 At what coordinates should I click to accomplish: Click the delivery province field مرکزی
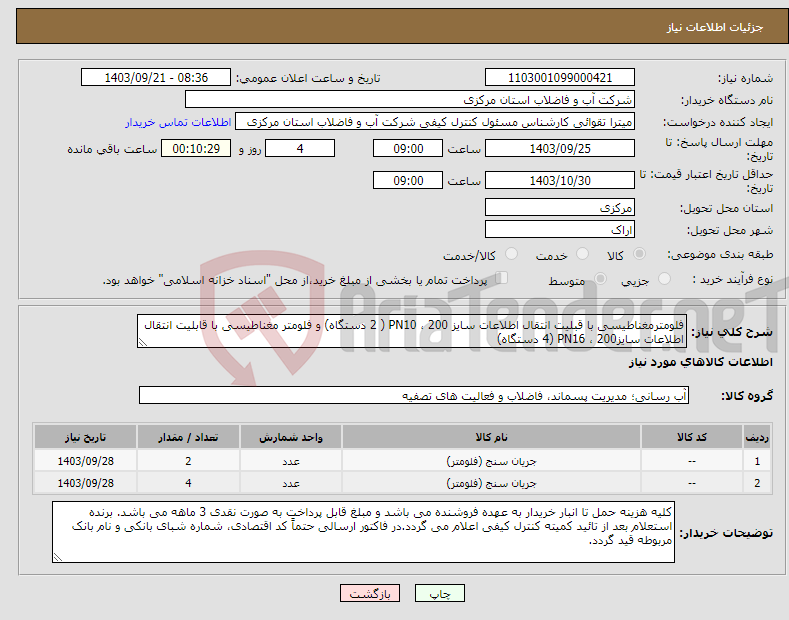(560, 207)
